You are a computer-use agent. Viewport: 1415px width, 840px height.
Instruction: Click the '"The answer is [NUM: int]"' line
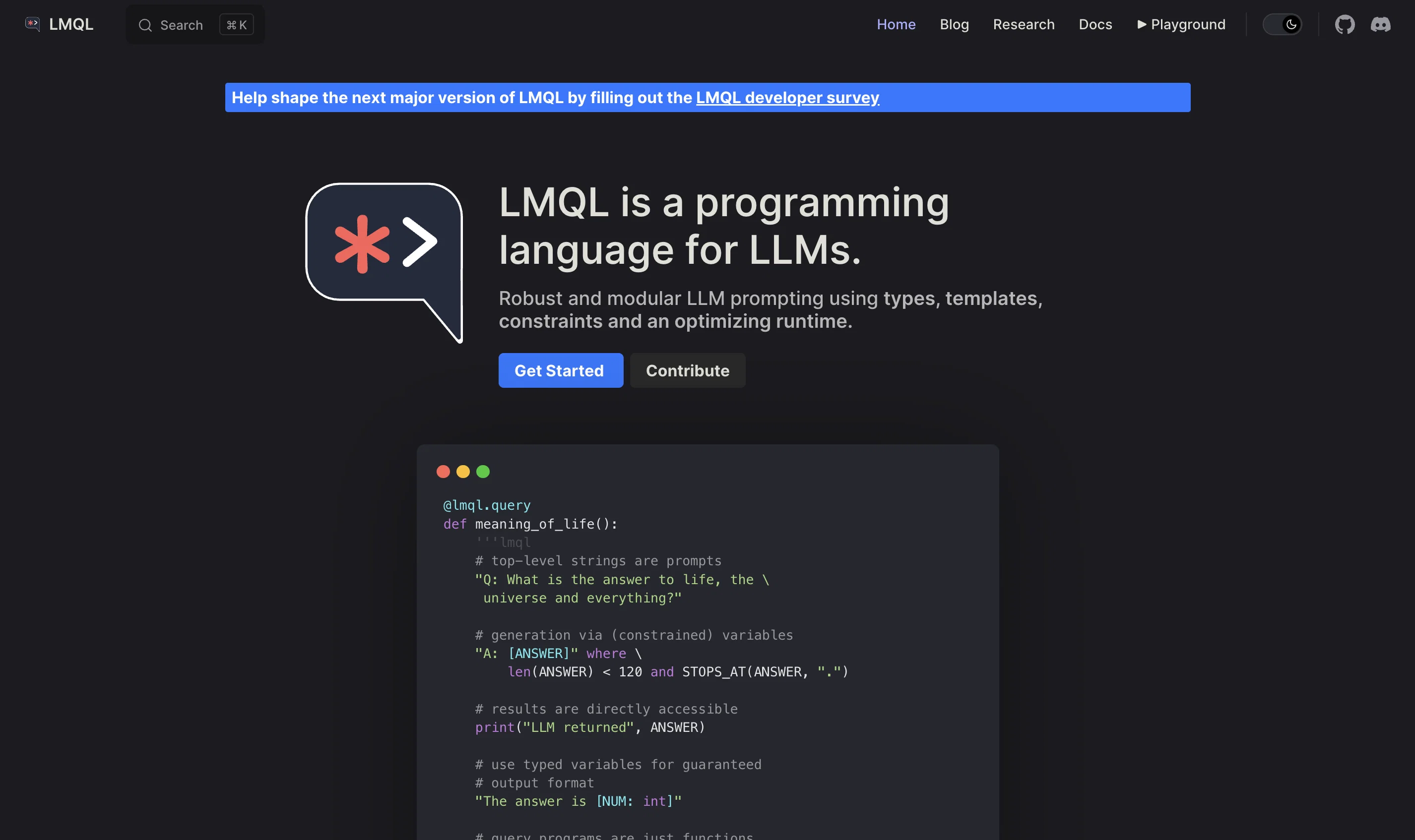click(x=578, y=801)
